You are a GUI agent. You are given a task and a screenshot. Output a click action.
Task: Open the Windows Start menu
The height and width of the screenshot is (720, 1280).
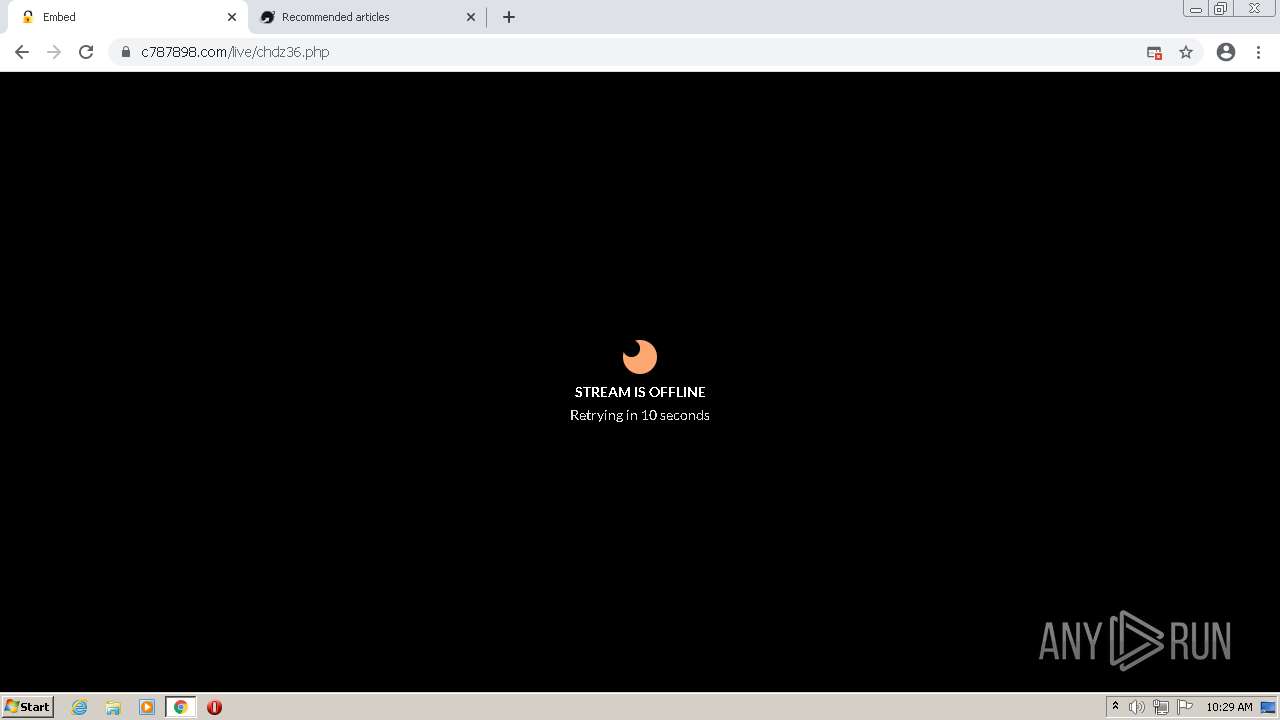pyautogui.click(x=27, y=707)
